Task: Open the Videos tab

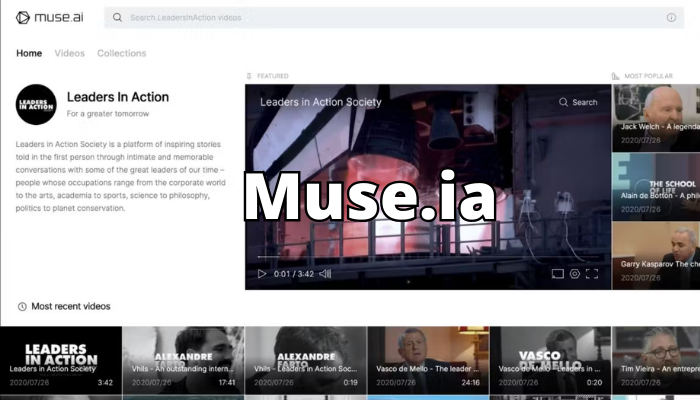Action: 70,53
